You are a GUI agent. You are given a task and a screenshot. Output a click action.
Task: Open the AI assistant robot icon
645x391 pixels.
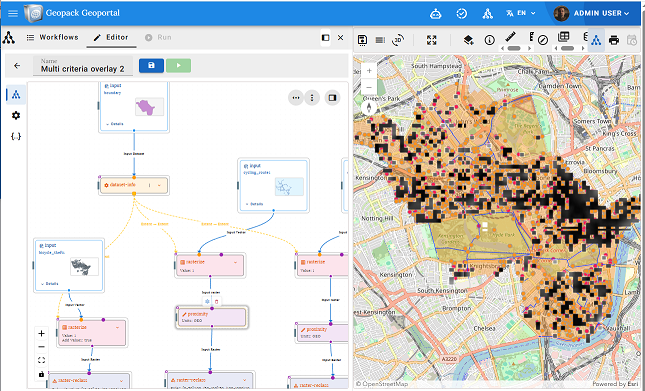[x=436, y=14]
